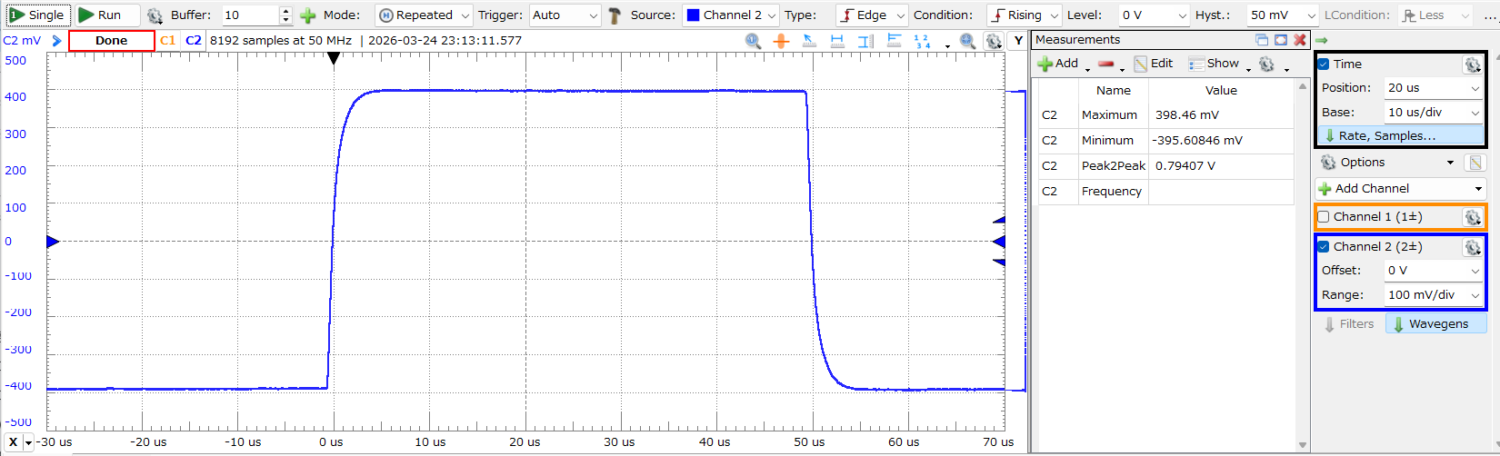This screenshot has height=456, width=1500.
Task: Open the Time settings gear icon
Action: pos(1472,64)
